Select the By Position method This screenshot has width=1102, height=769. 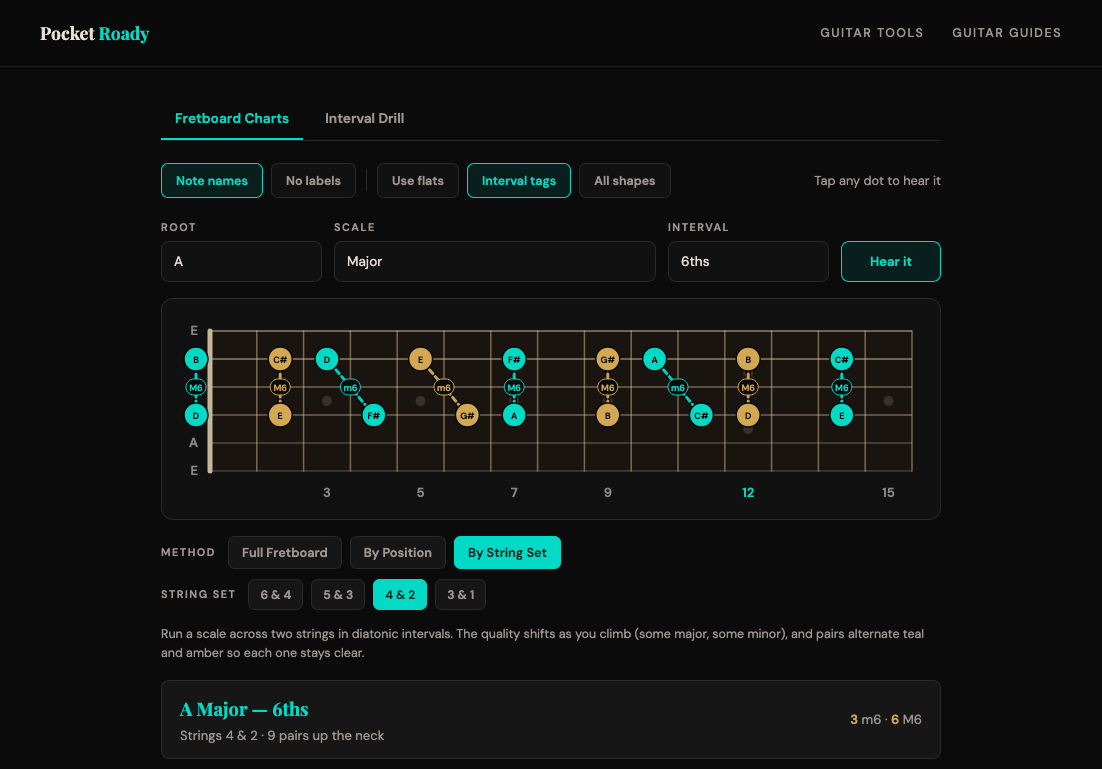pos(398,552)
